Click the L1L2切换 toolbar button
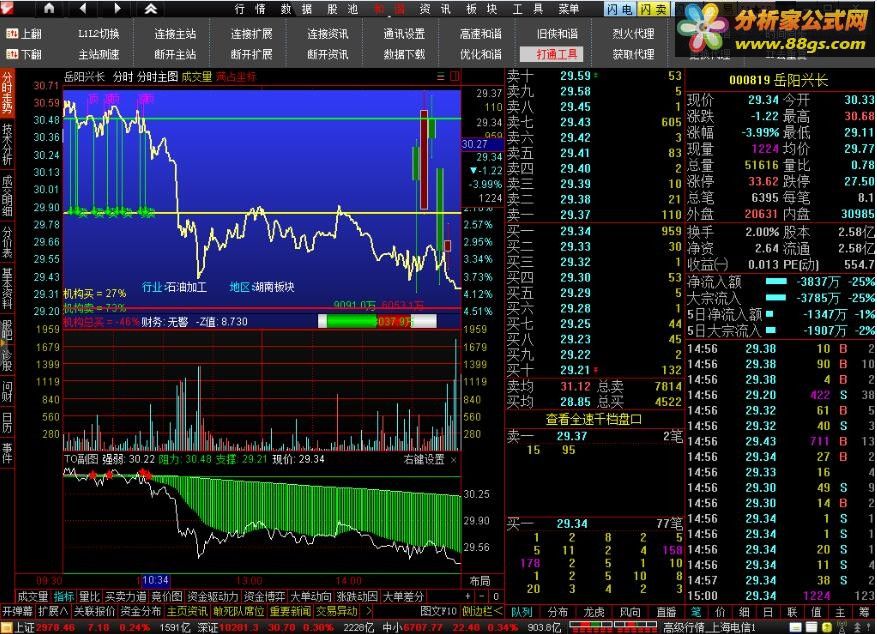The height and width of the screenshot is (634, 877). coord(98,34)
